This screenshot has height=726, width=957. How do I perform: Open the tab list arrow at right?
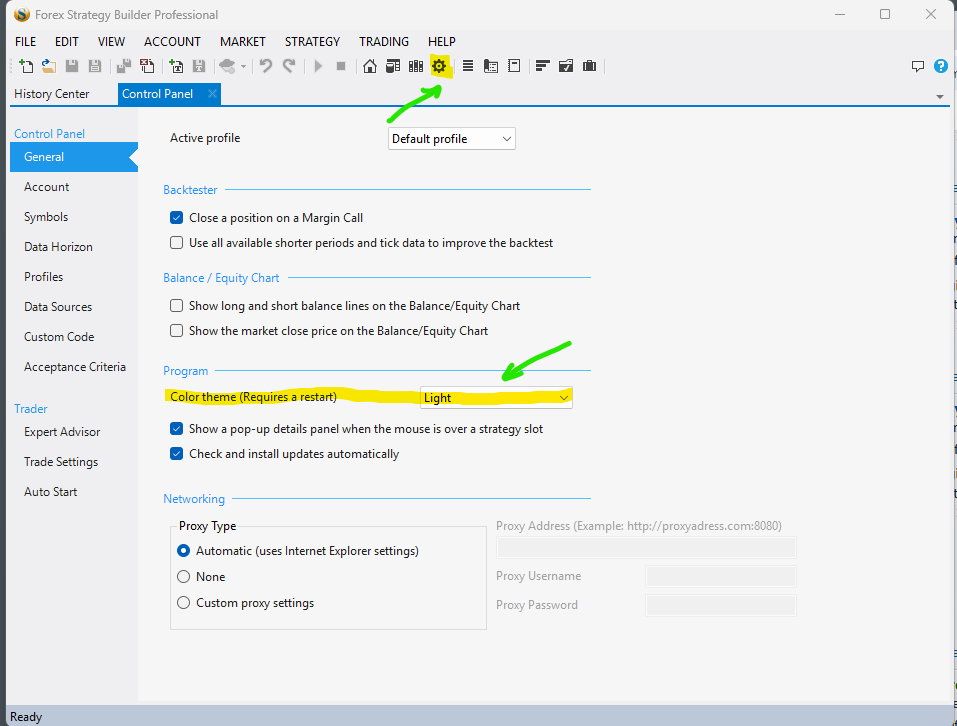click(x=940, y=97)
